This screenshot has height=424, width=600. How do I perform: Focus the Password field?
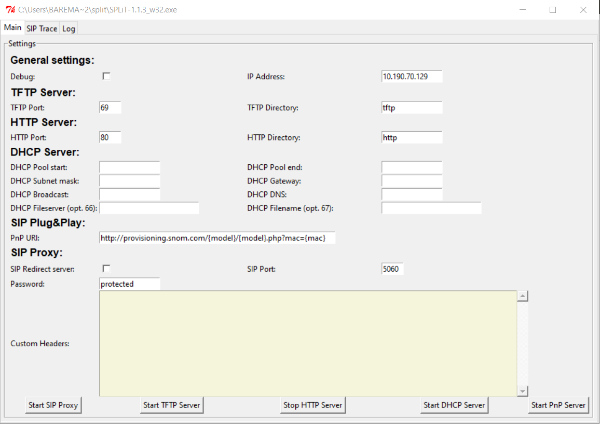click(x=129, y=284)
